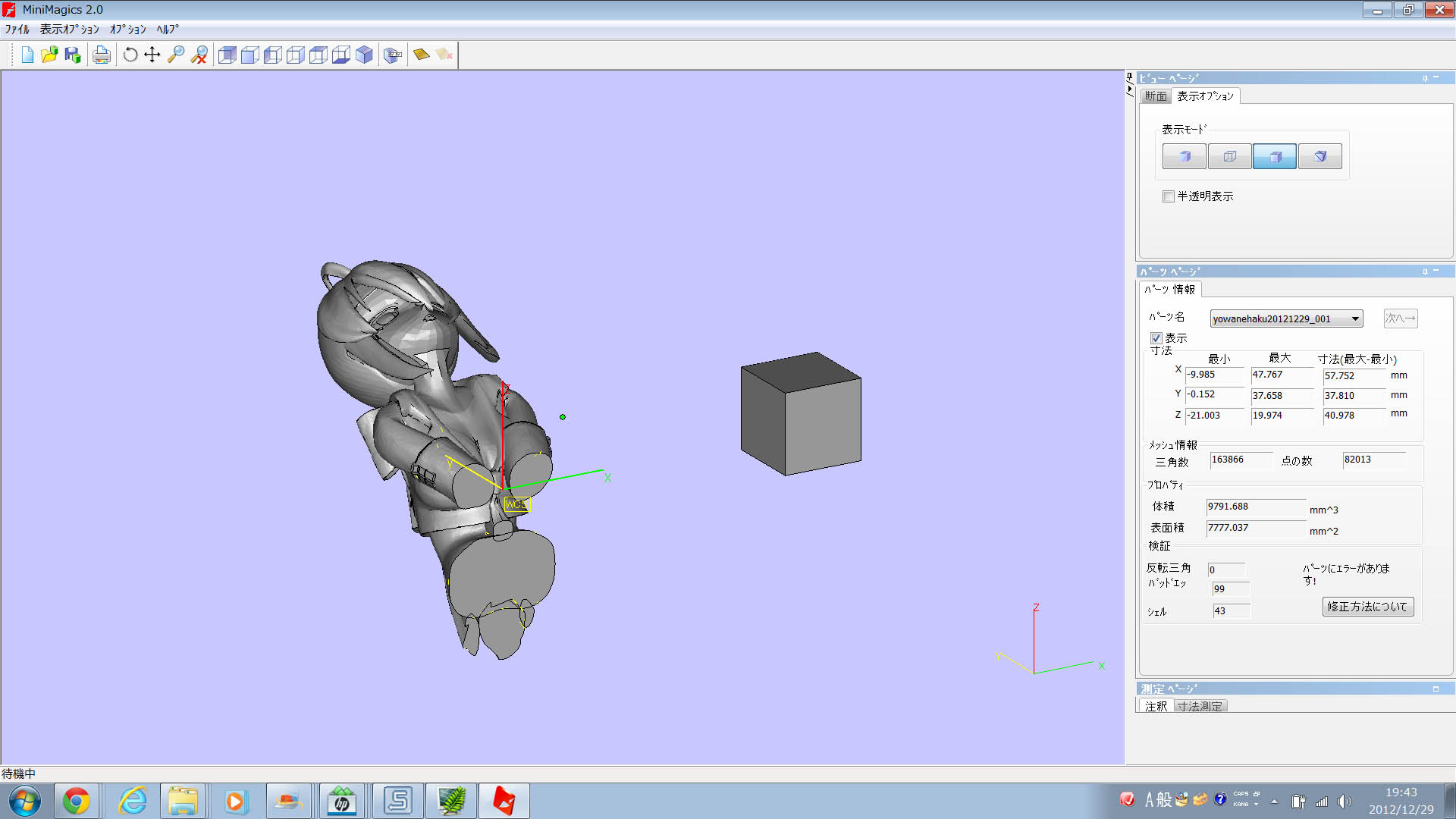Image resolution: width=1456 pixels, height=819 pixels.
Task: Click the WCS label on the model
Action: point(516,504)
